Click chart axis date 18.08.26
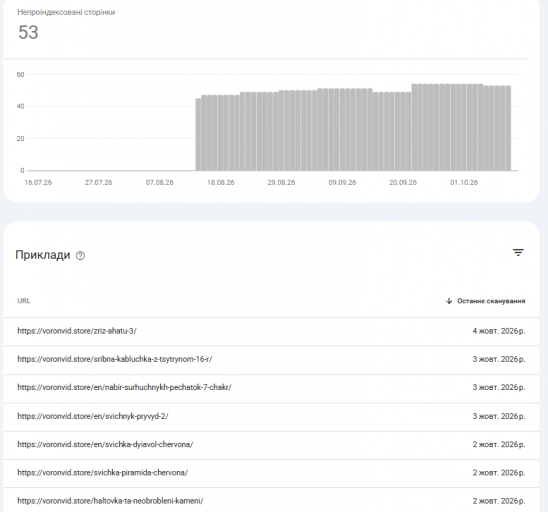Image resolution: width=548 pixels, height=512 pixels. (x=221, y=182)
